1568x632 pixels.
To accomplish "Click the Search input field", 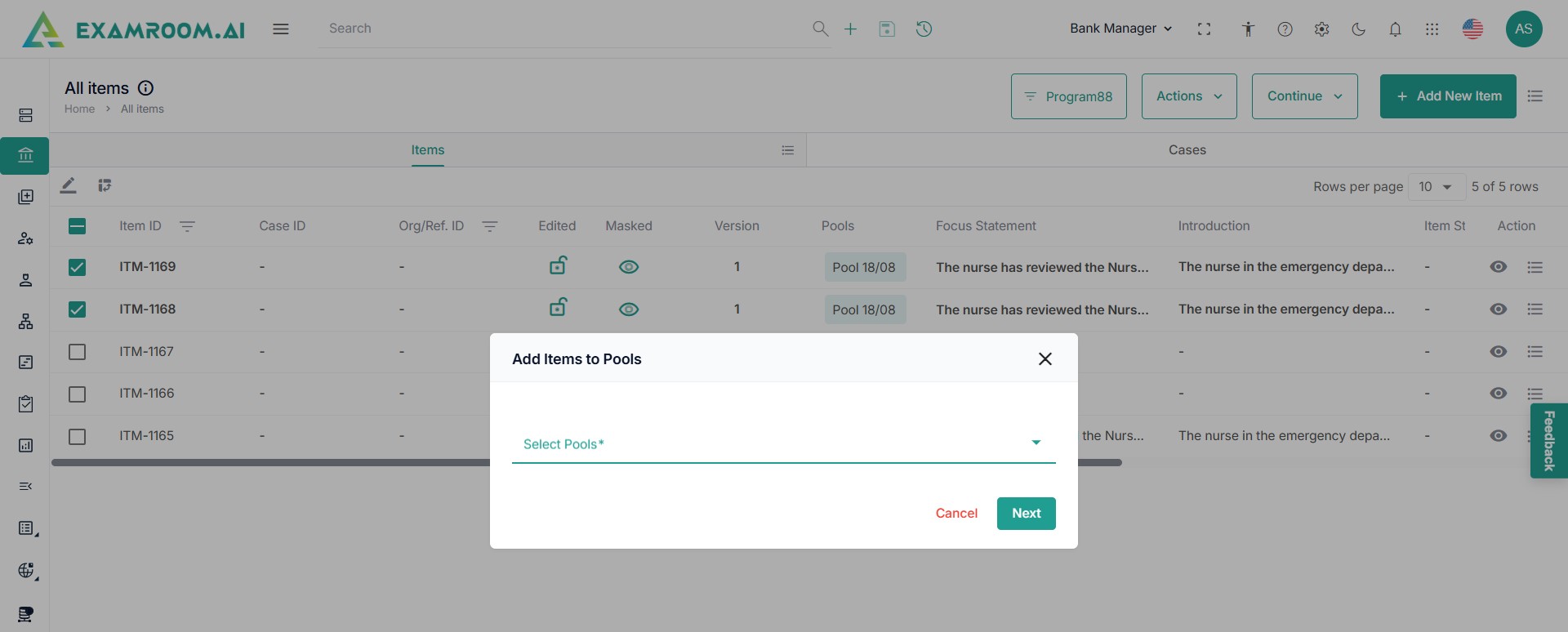I will [x=563, y=29].
